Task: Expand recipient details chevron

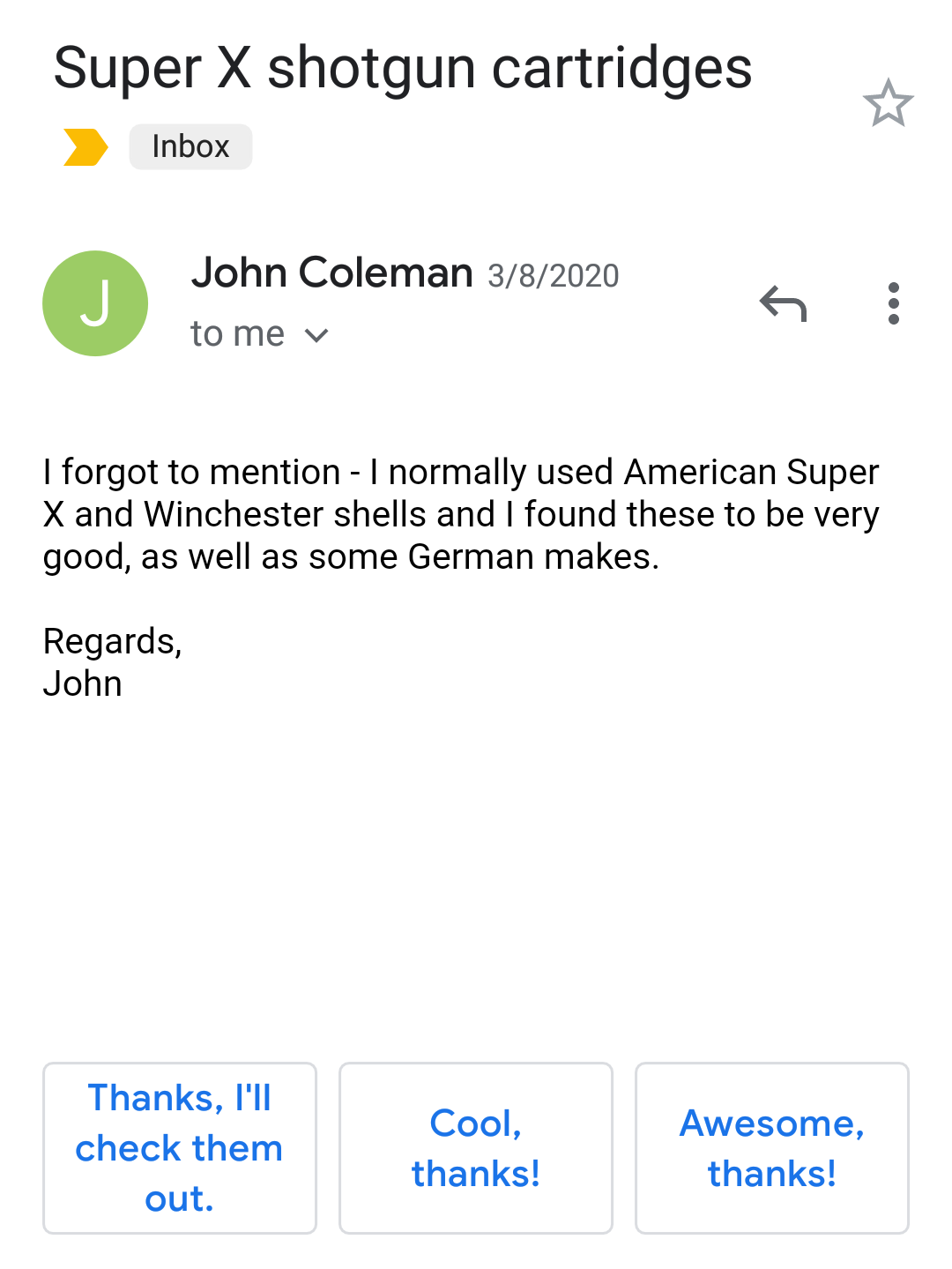Action: (316, 335)
